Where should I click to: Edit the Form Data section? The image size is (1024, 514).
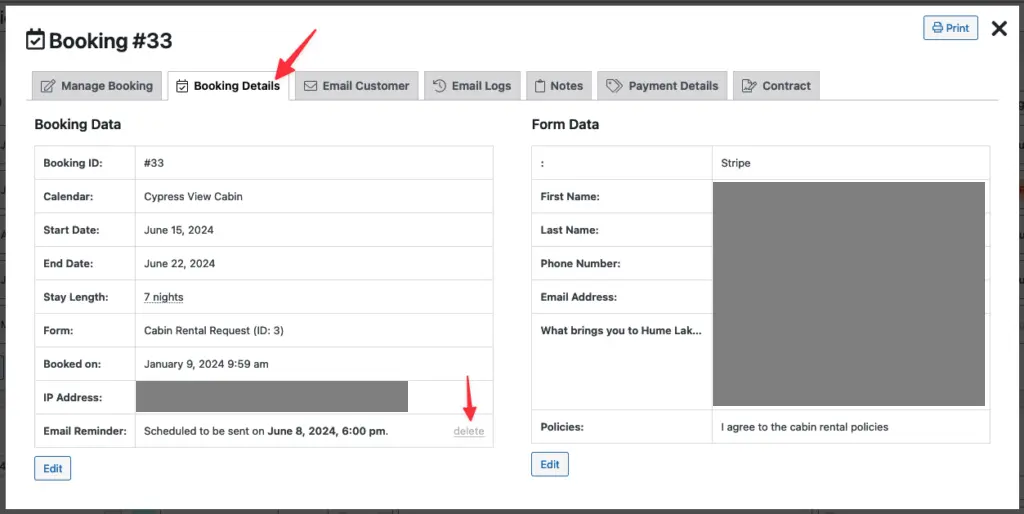550,464
